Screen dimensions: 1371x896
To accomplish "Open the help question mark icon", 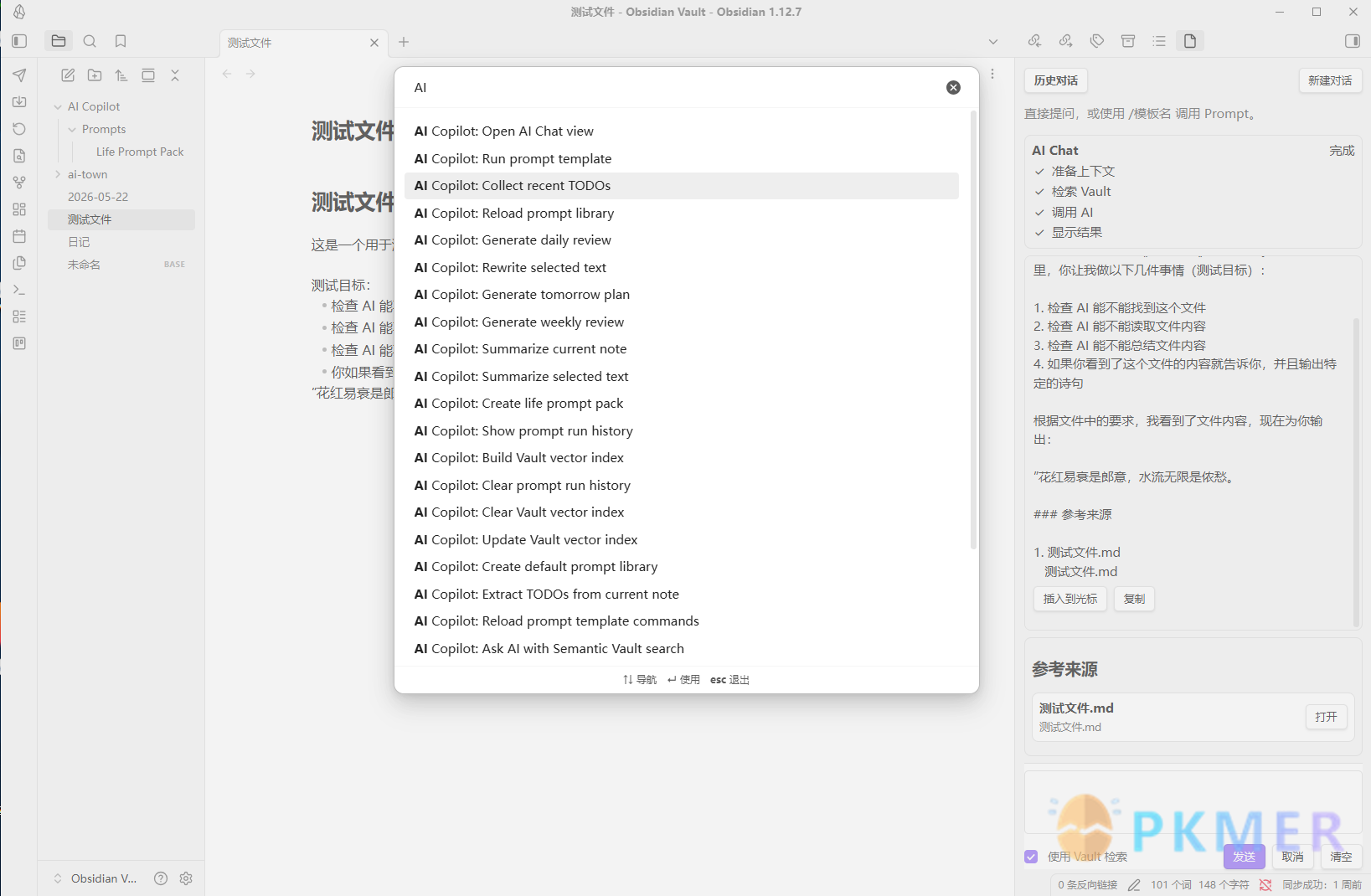I will tap(161, 878).
